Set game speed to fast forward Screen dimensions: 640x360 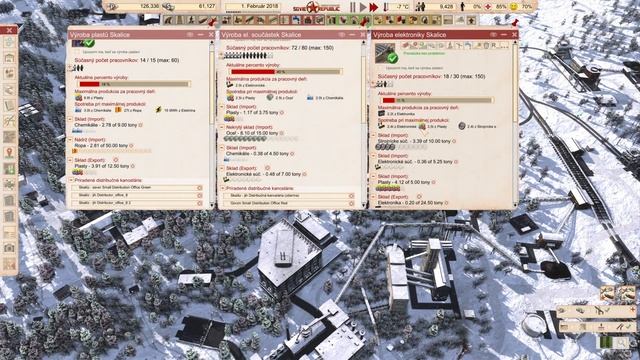click(x=373, y=7)
